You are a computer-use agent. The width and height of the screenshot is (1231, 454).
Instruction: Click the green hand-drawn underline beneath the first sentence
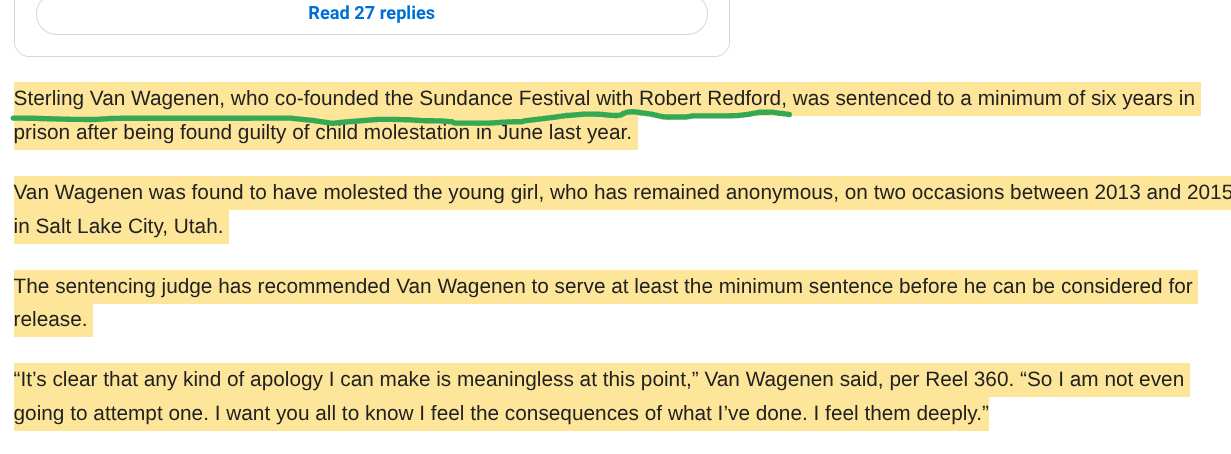tap(400, 119)
